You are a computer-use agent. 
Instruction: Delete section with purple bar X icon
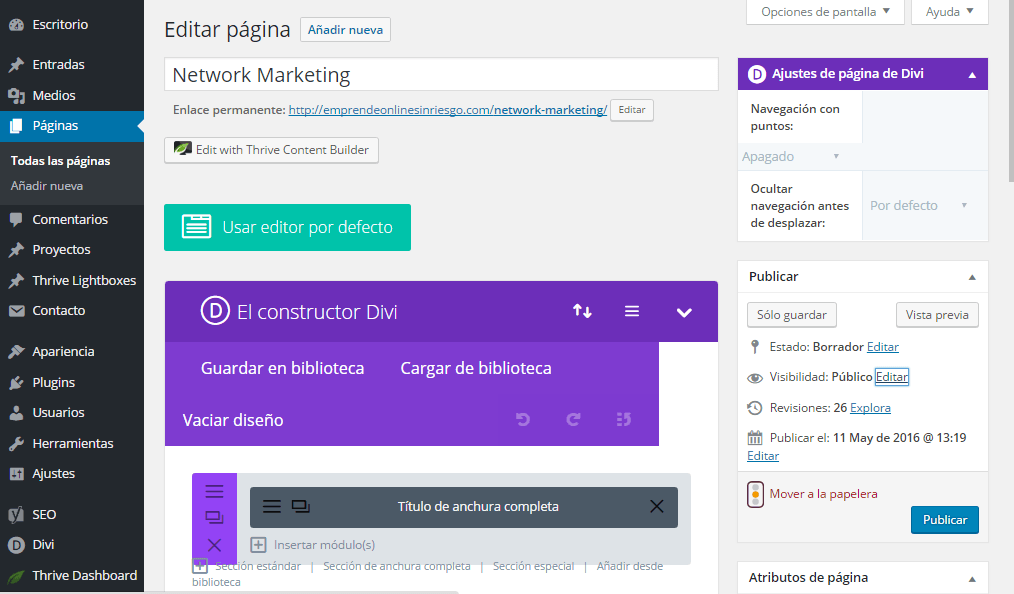pyautogui.click(x=215, y=545)
